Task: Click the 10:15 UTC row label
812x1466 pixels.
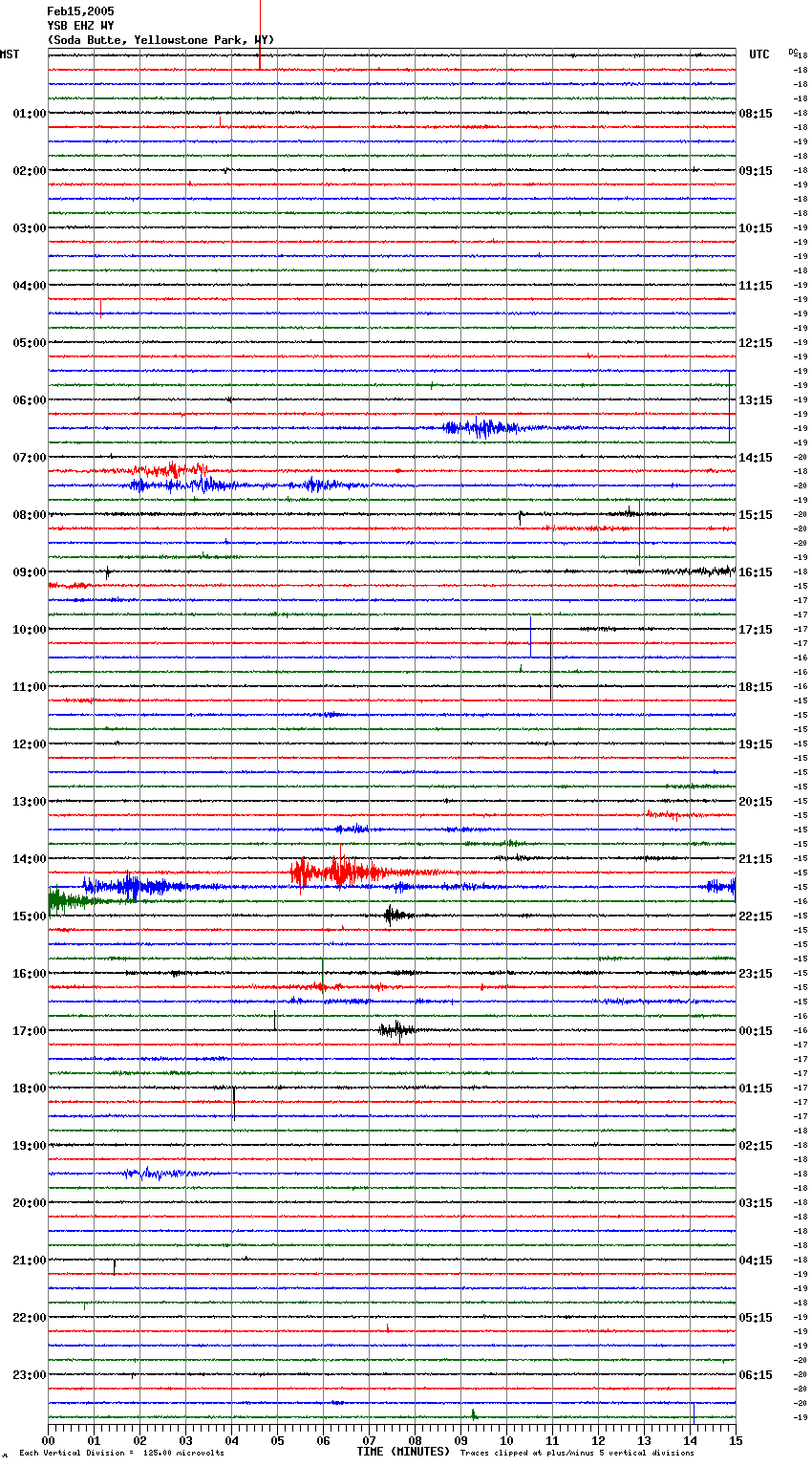Action: coord(756,228)
